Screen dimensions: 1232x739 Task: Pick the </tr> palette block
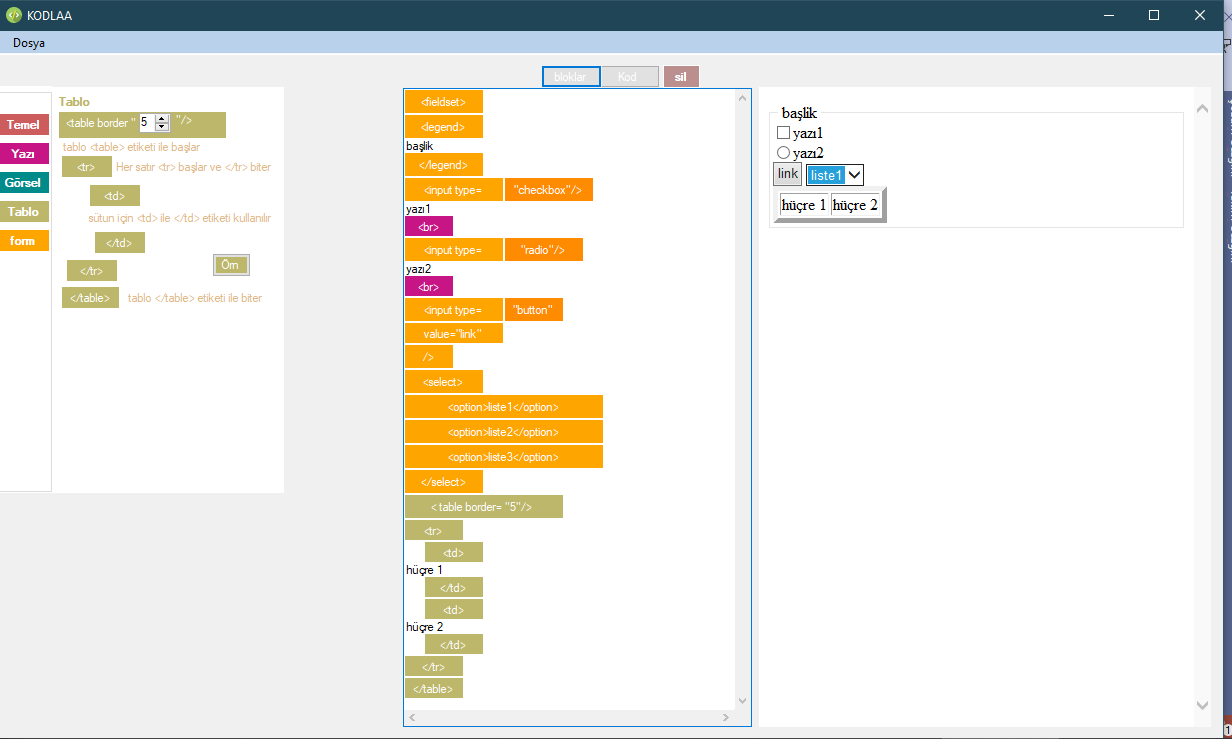(92, 271)
